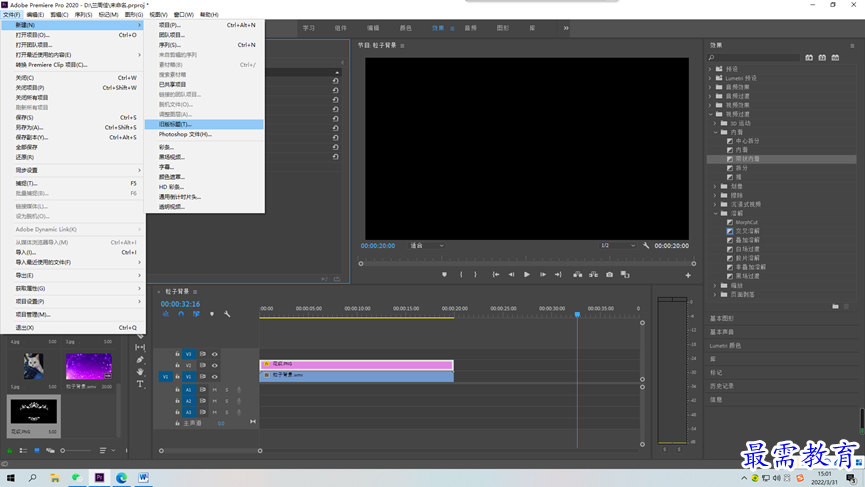865x487 pixels.
Task: Toggle V3 track output eye
Action: [x=215, y=354]
